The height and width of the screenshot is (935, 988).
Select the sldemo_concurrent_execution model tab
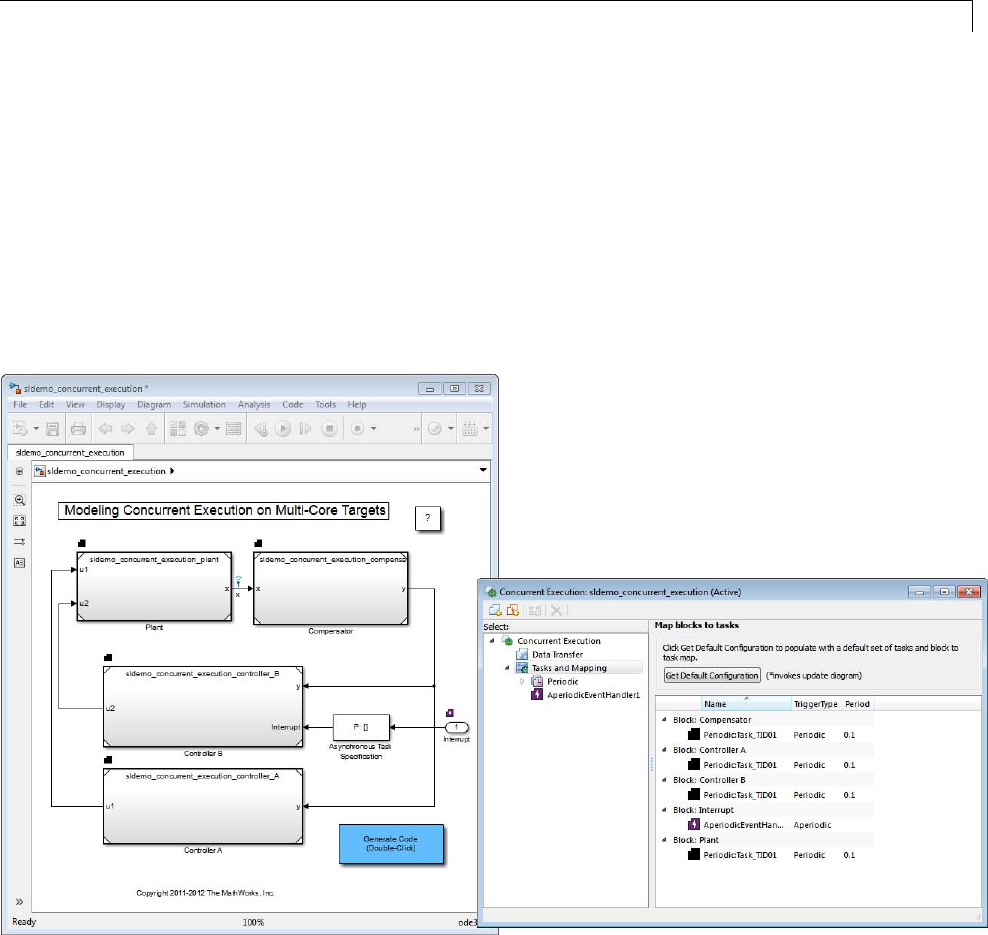(x=70, y=452)
